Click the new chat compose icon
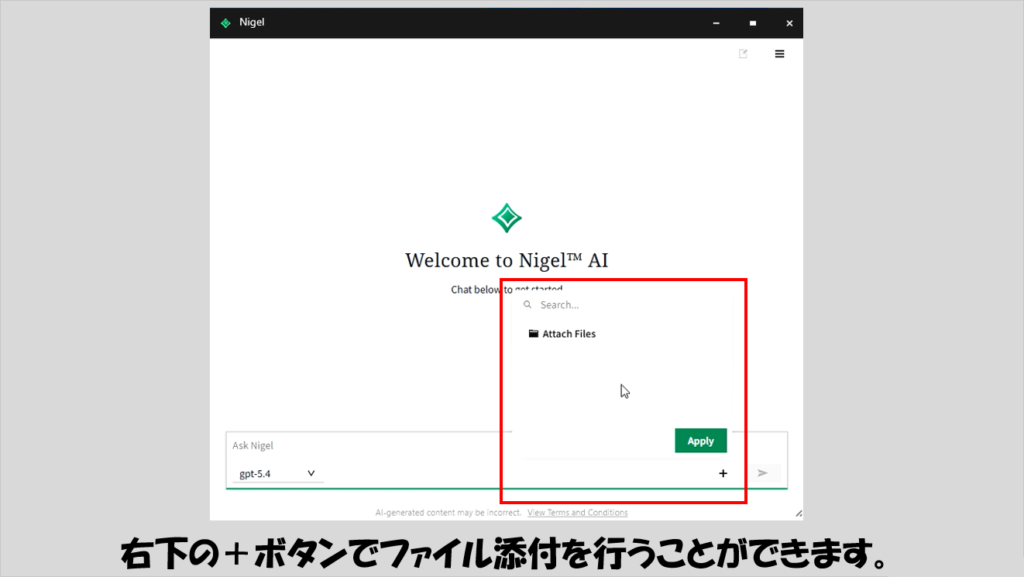1024x577 pixels. point(743,54)
